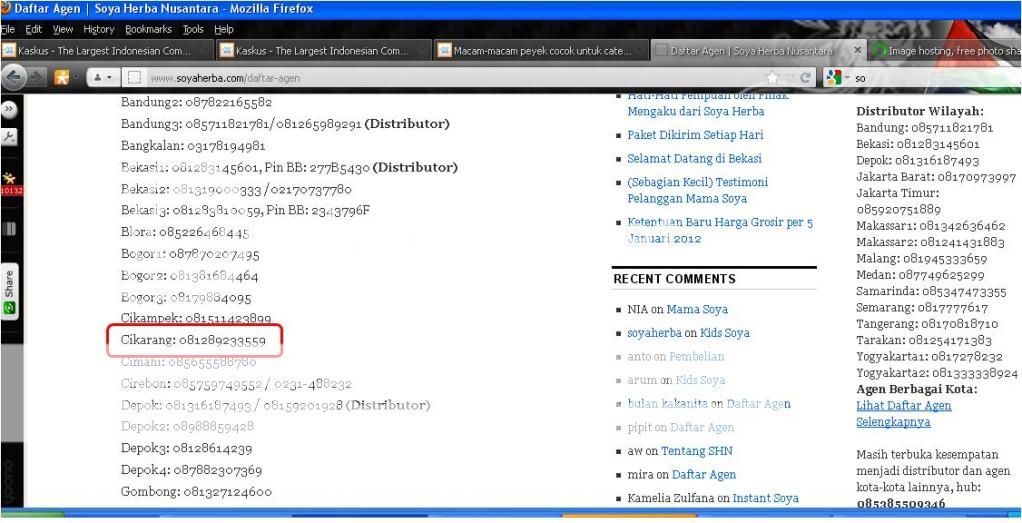The width and height of the screenshot is (1022, 523).
Task: Click the wrench settings icon in sidebar
Action: coord(9,137)
